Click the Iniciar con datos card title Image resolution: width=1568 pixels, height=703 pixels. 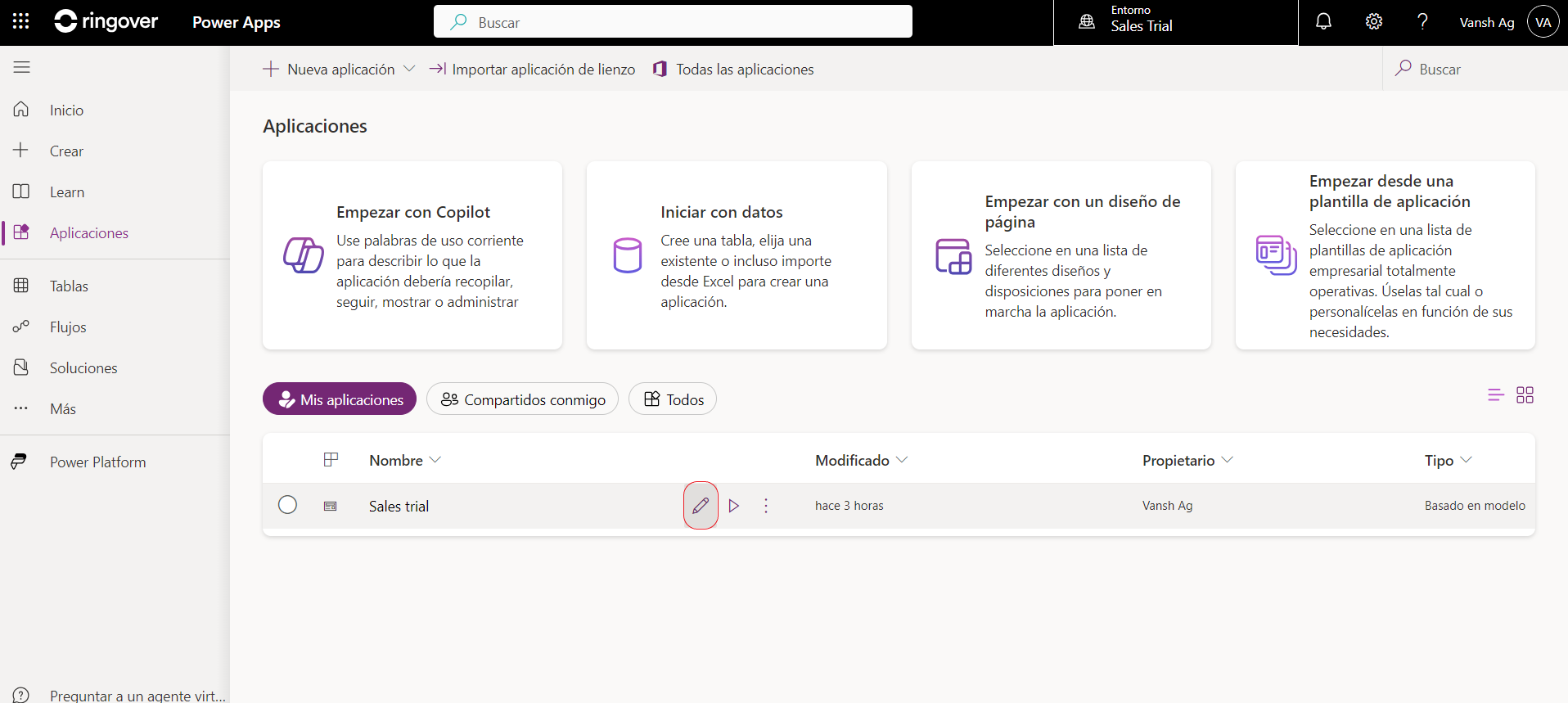722,212
